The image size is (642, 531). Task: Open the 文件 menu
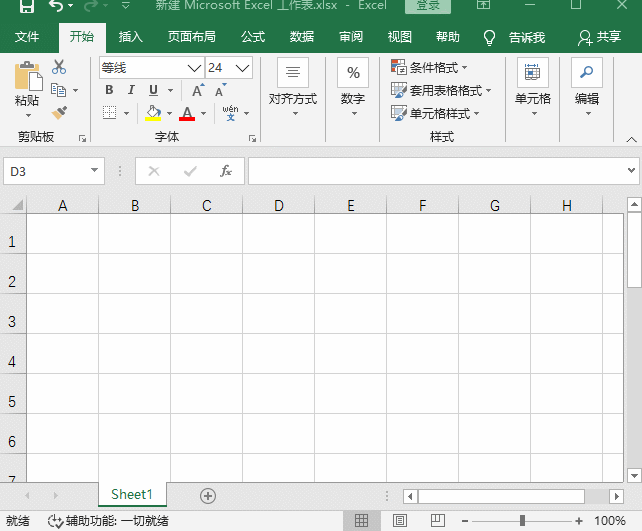click(27, 37)
